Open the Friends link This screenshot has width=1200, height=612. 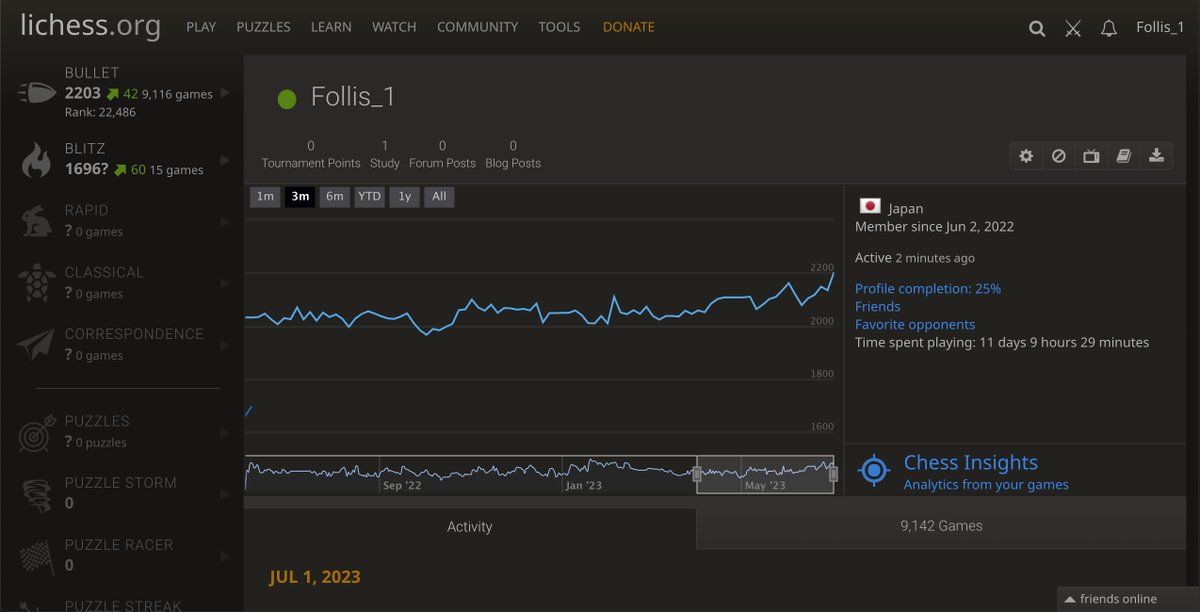tap(878, 306)
